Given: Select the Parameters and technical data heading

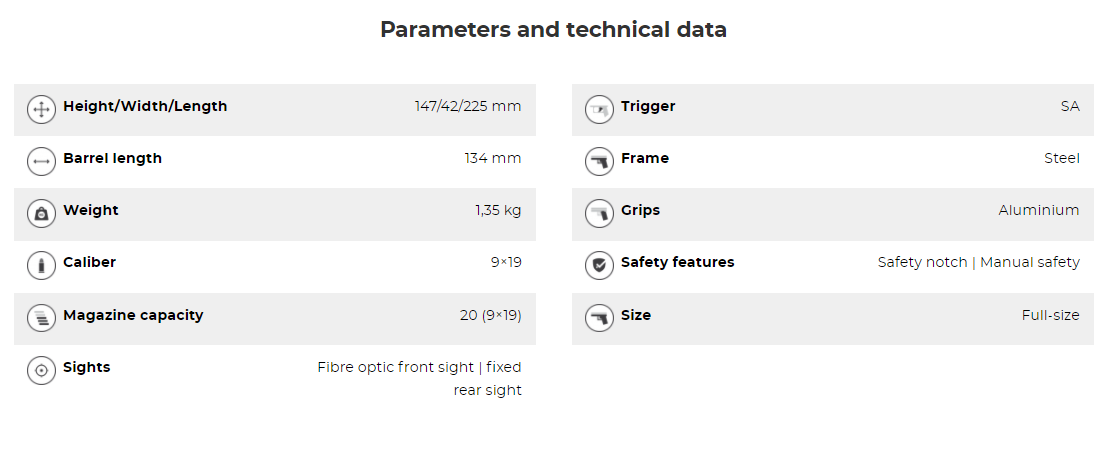Looking at the screenshot, I should [553, 30].
